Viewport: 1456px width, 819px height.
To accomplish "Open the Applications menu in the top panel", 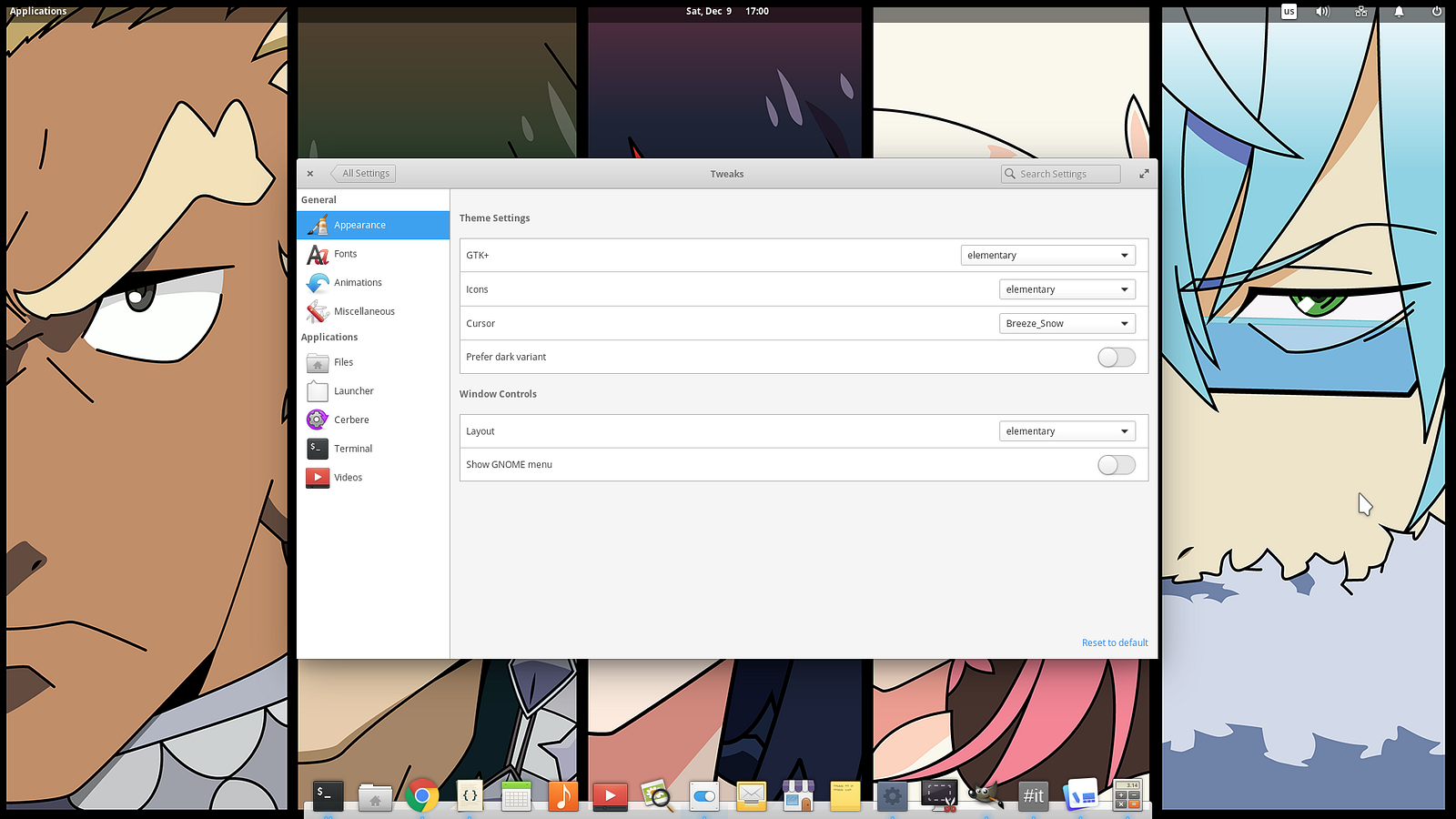I will (x=38, y=12).
